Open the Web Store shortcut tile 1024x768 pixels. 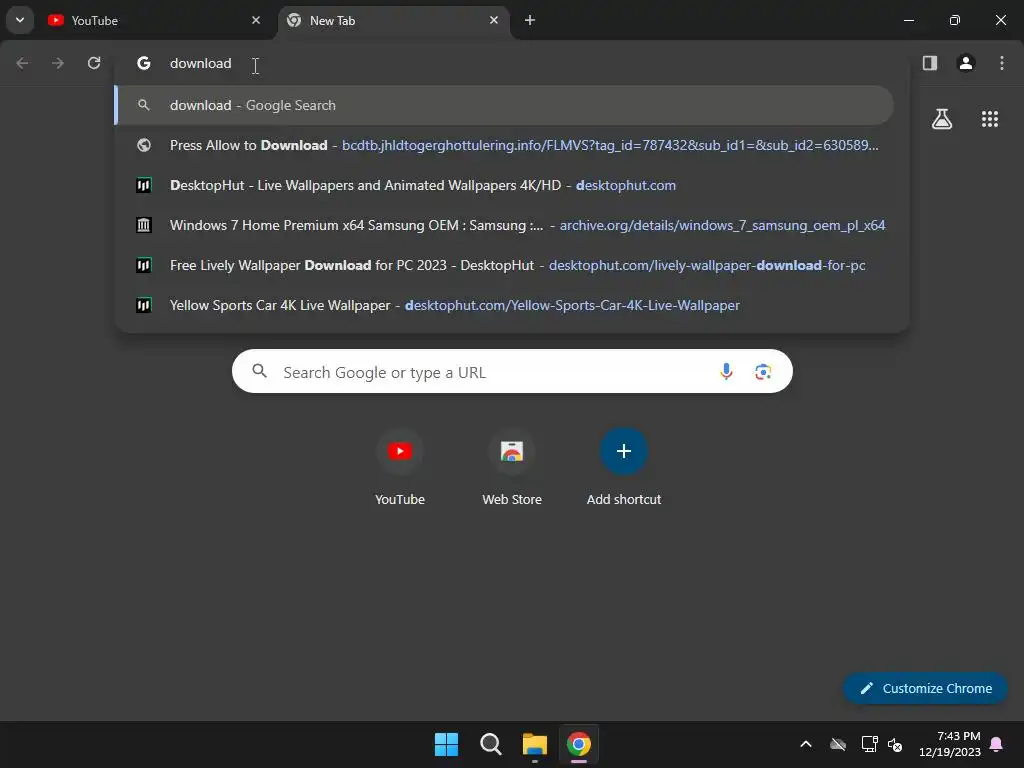pyautogui.click(x=512, y=466)
